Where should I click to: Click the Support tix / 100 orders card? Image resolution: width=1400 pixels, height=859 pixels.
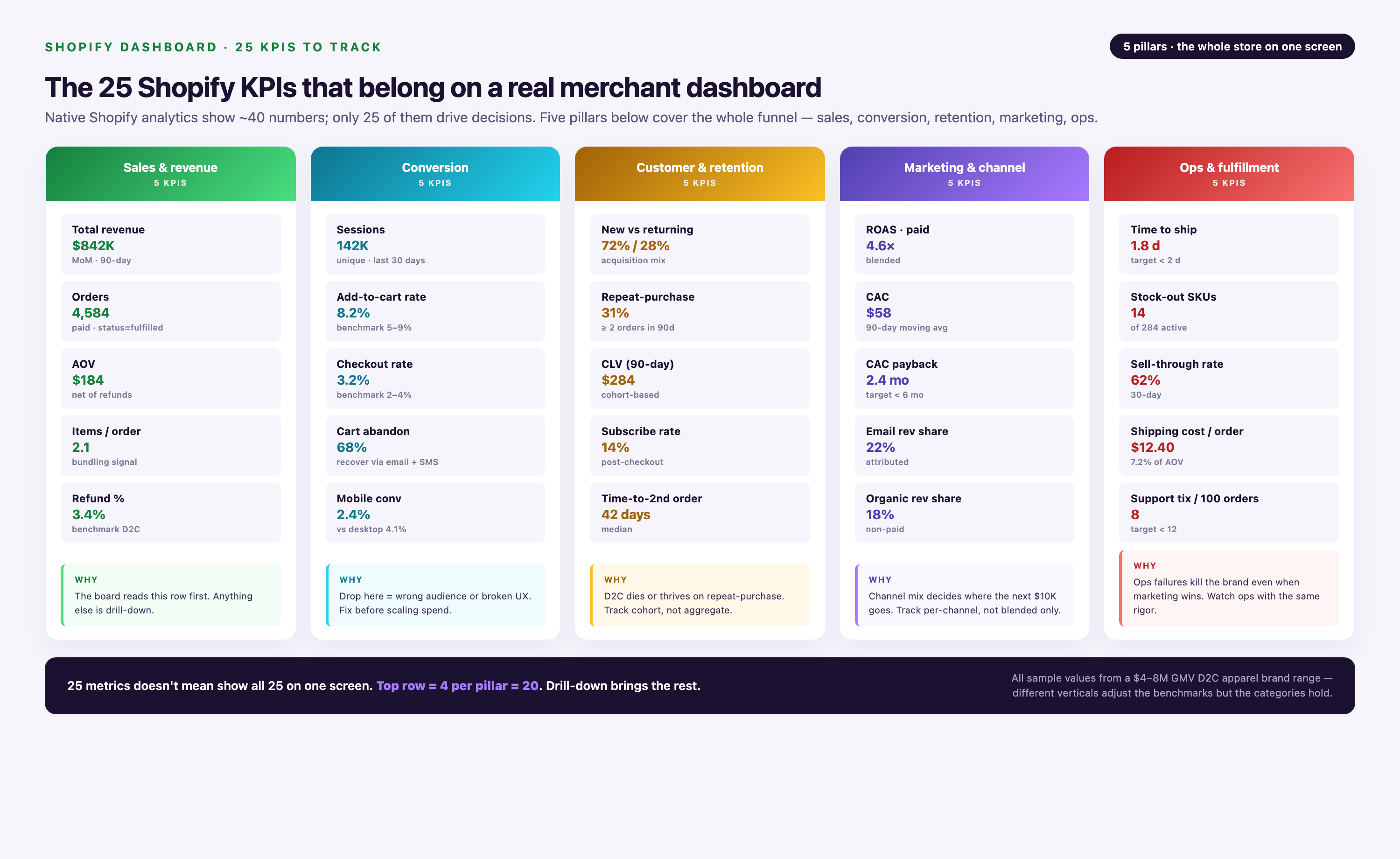pos(1229,513)
